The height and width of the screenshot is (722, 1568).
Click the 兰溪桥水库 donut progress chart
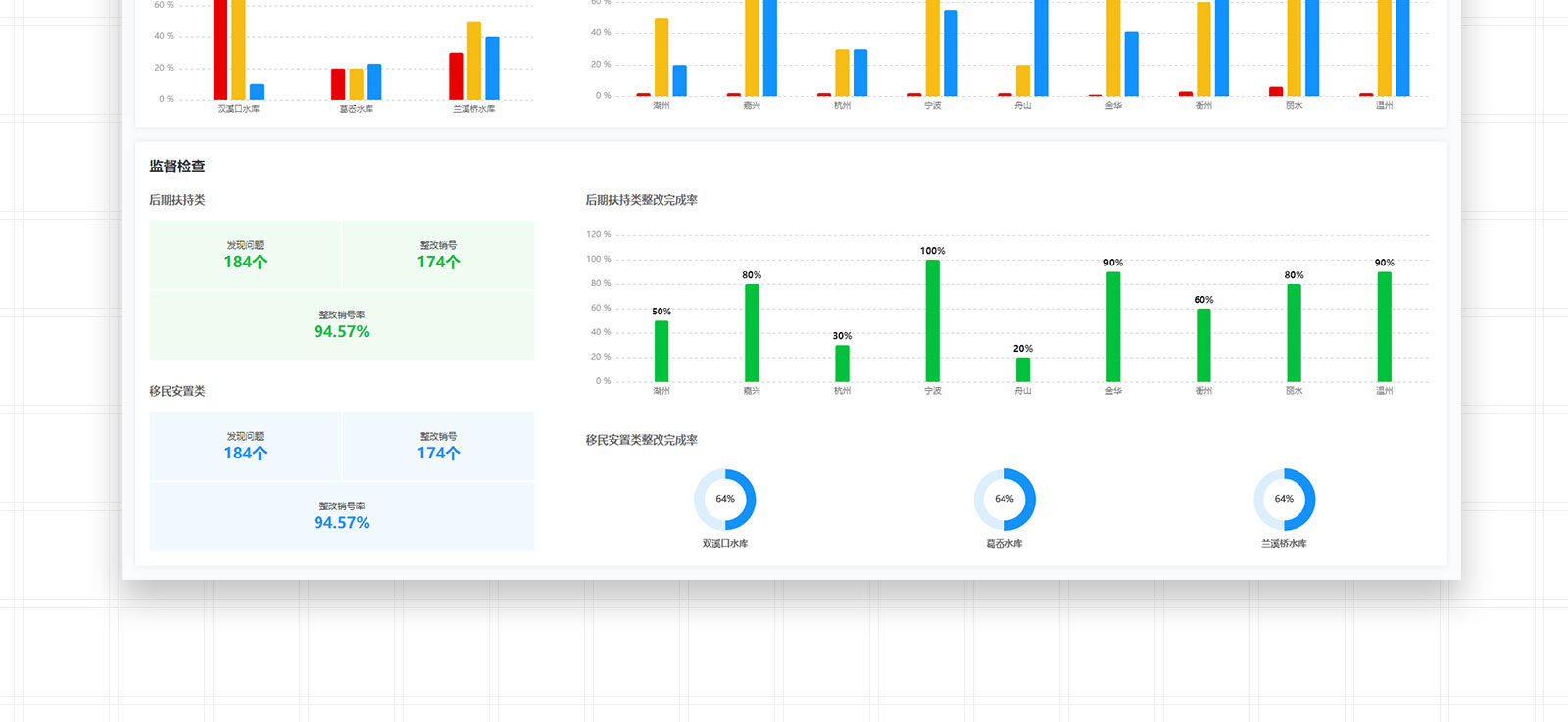pos(1284,500)
